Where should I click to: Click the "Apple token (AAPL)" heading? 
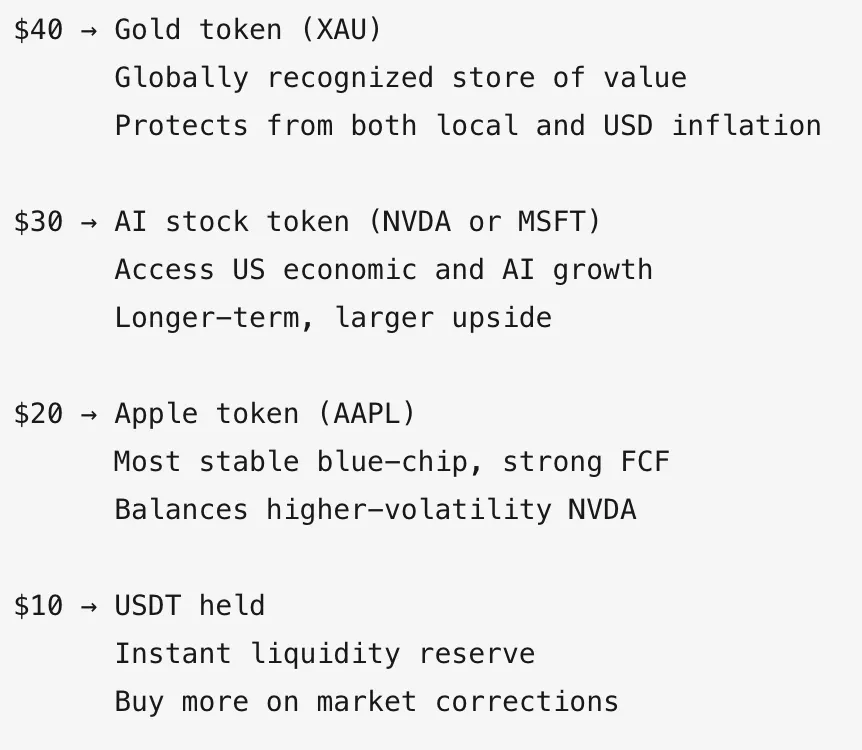[x=264, y=414]
